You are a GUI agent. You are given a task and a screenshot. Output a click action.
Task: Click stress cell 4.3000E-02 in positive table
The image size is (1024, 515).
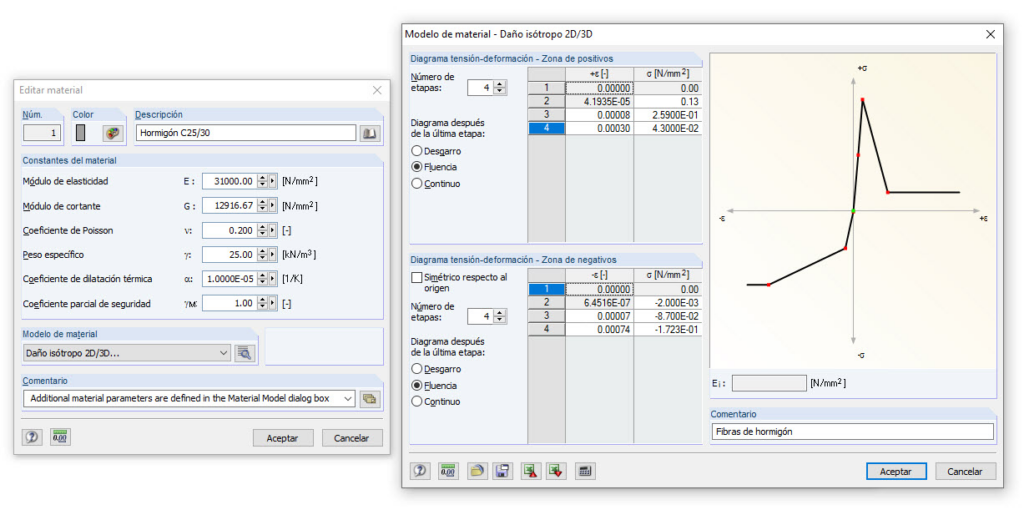coord(667,129)
